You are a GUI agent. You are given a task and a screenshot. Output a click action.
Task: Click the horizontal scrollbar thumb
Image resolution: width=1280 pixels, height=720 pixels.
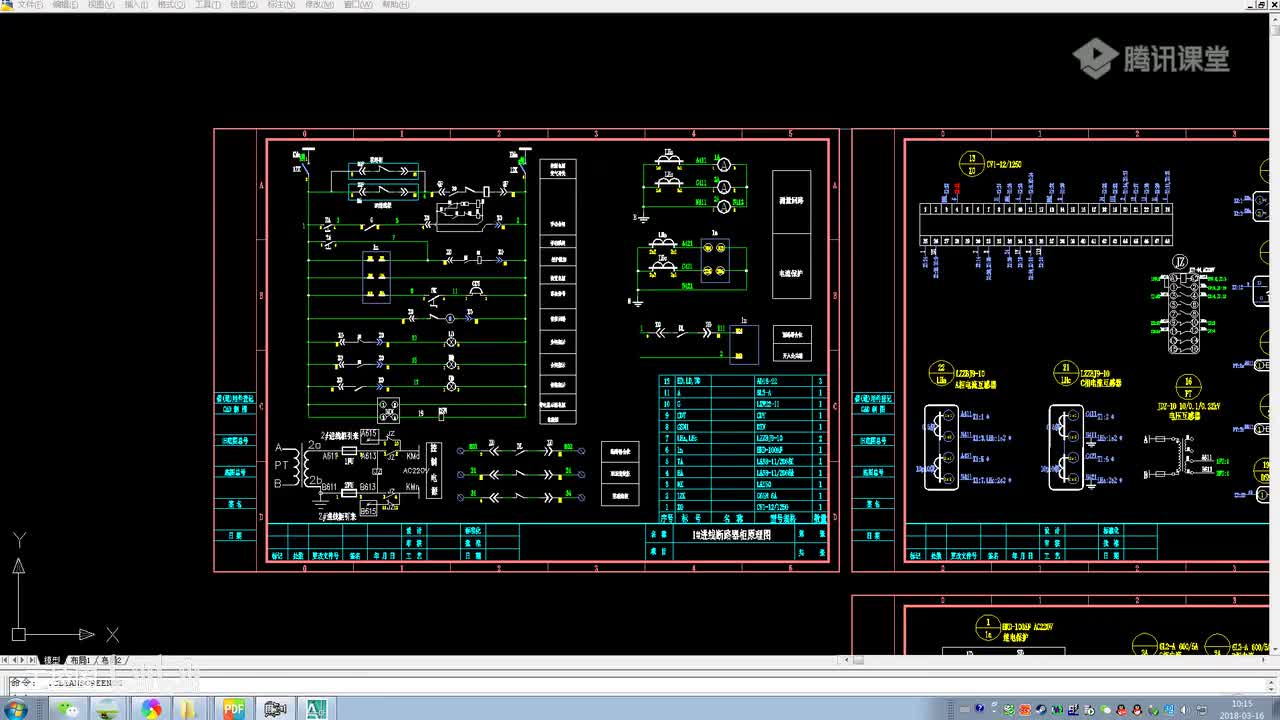tap(857, 660)
